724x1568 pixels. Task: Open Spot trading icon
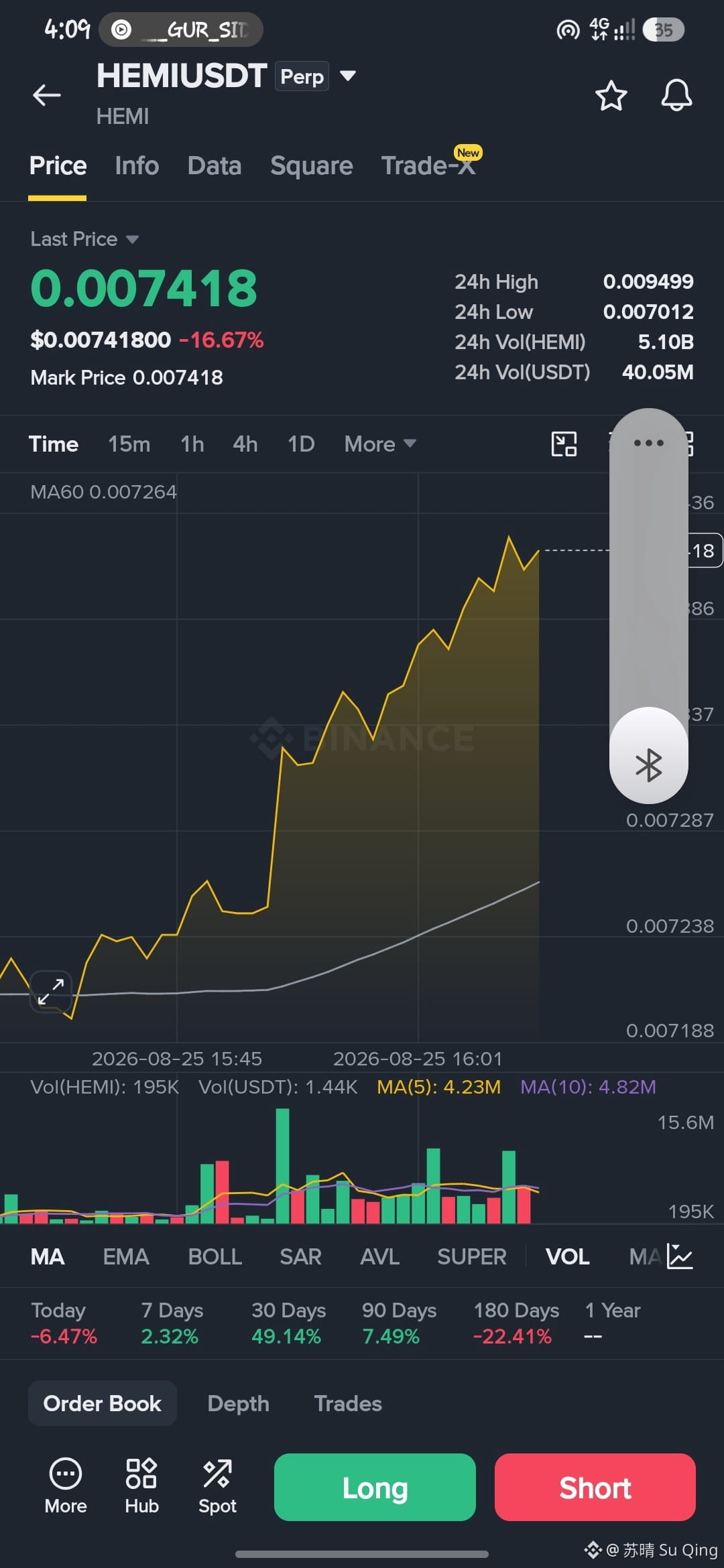click(217, 1486)
